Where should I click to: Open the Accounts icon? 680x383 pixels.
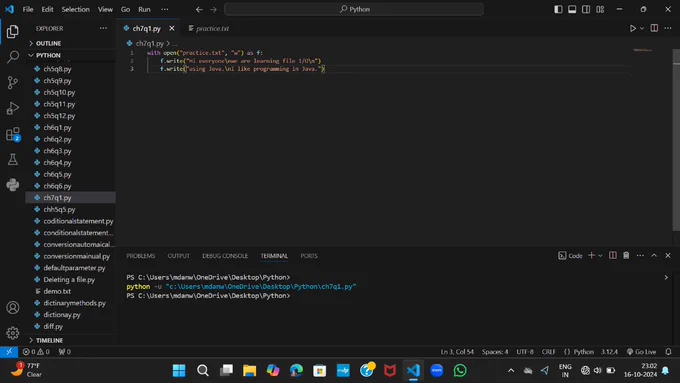coord(13,308)
